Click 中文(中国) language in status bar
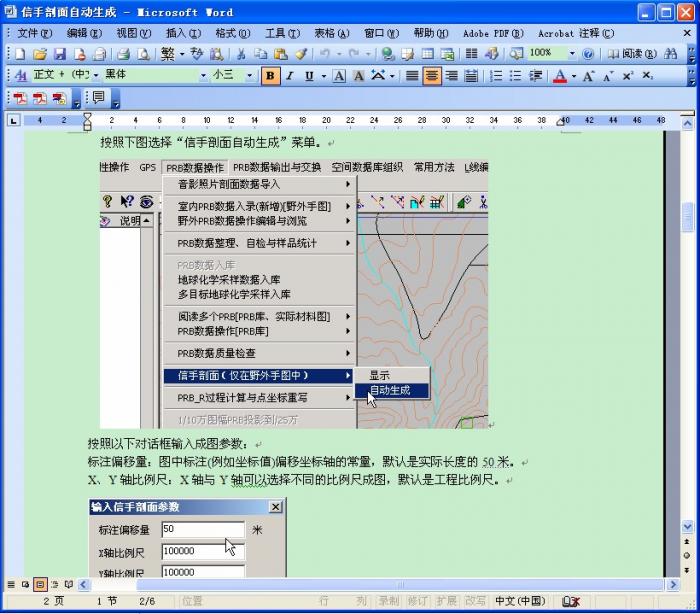The width and height of the screenshot is (700, 614). click(520, 601)
